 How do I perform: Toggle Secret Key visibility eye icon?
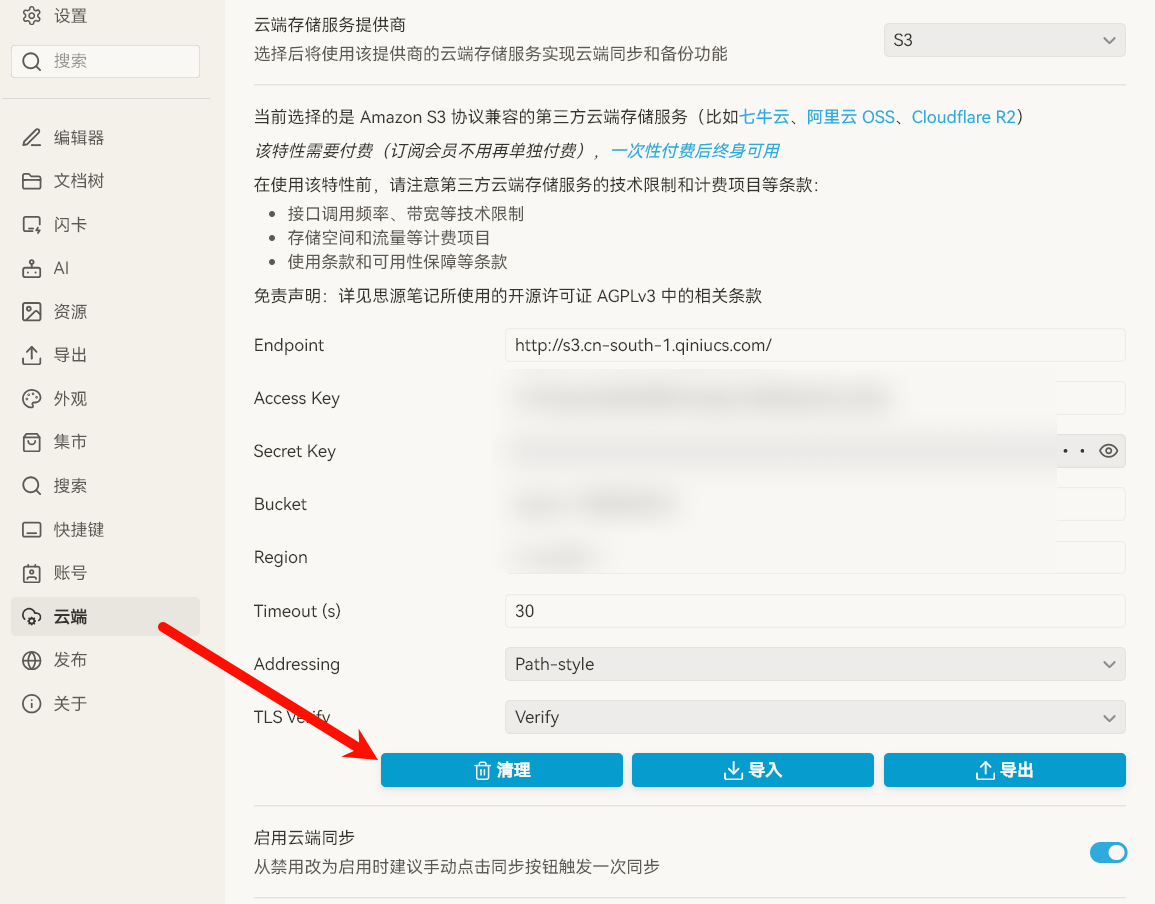click(x=1108, y=451)
